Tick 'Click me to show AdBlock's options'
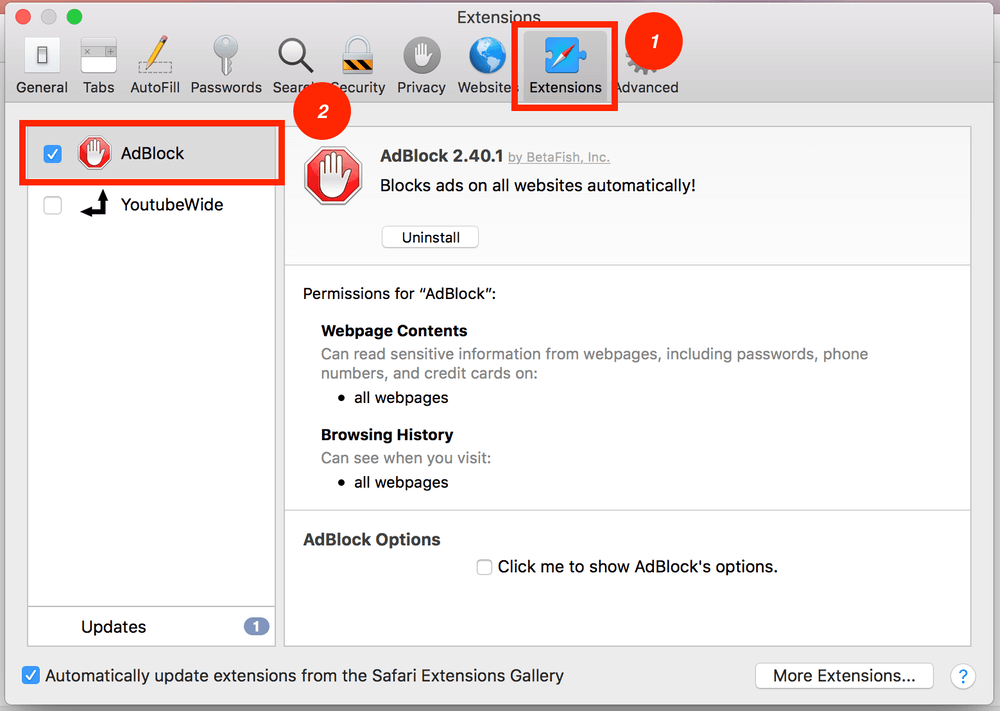The height and width of the screenshot is (711, 1000). click(485, 567)
